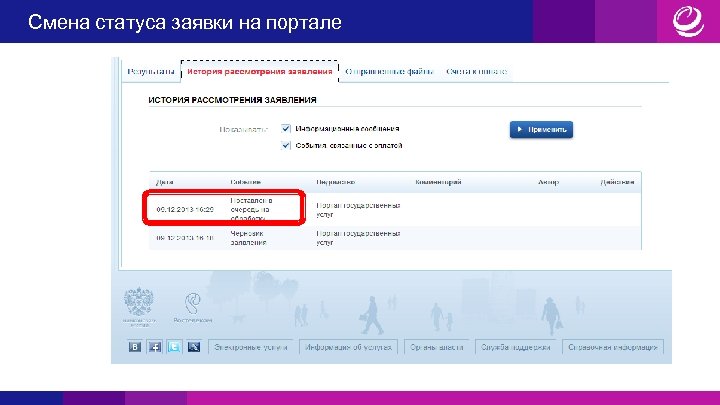Click the Комментарий column header
Image resolution: width=720 pixels, height=405 pixels.
pos(438,182)
